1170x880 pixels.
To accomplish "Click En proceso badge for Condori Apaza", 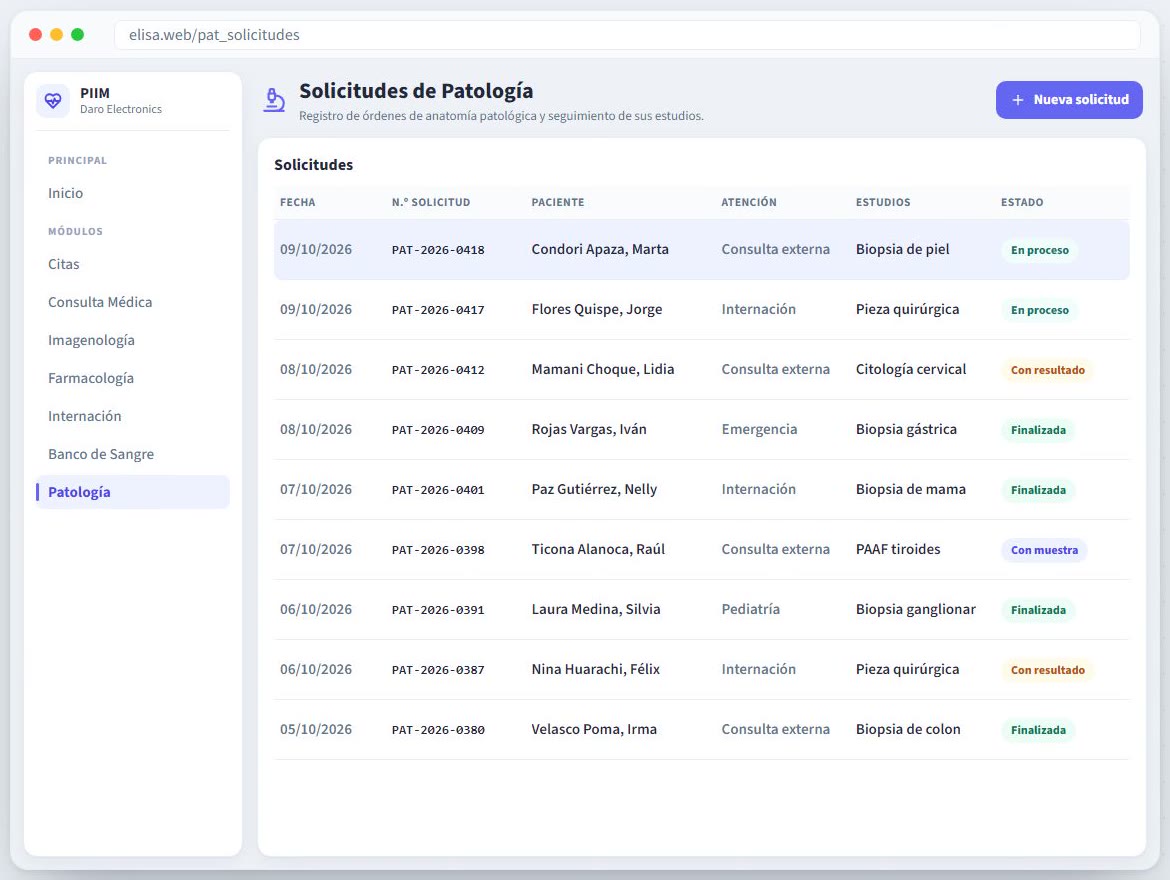I will 1039,250.
